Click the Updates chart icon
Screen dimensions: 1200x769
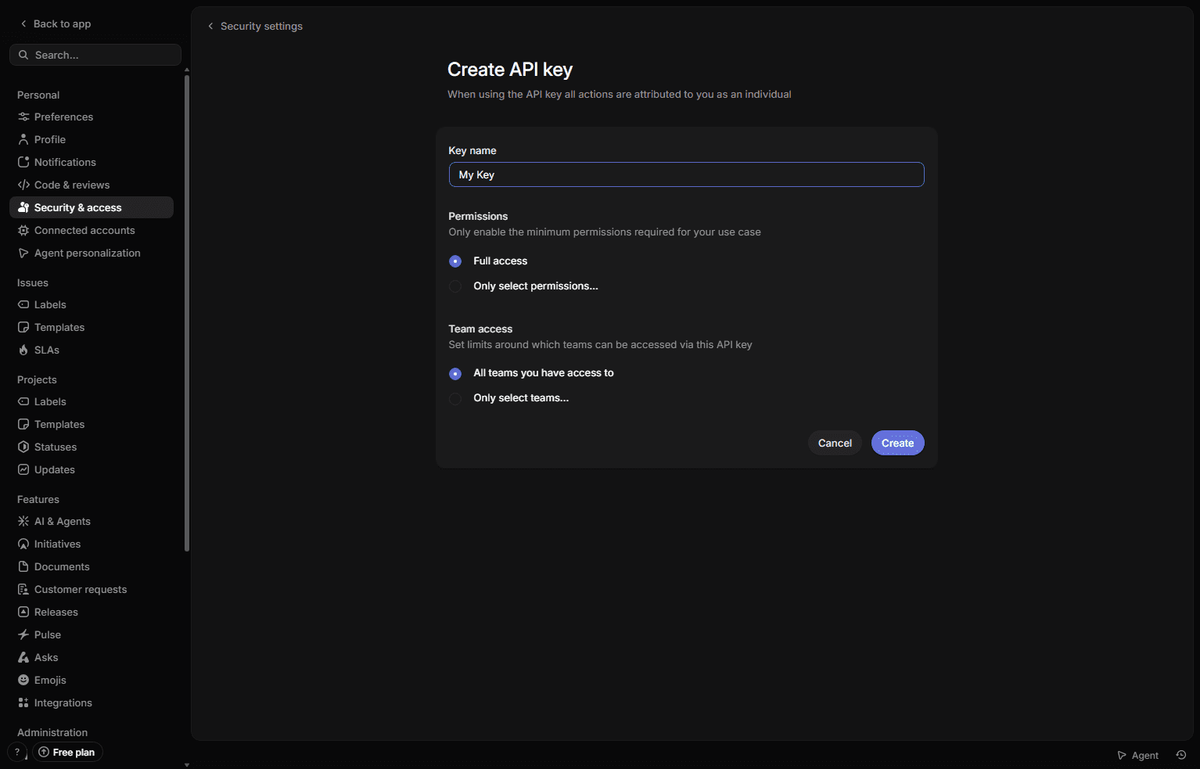(x=24, y=470)
